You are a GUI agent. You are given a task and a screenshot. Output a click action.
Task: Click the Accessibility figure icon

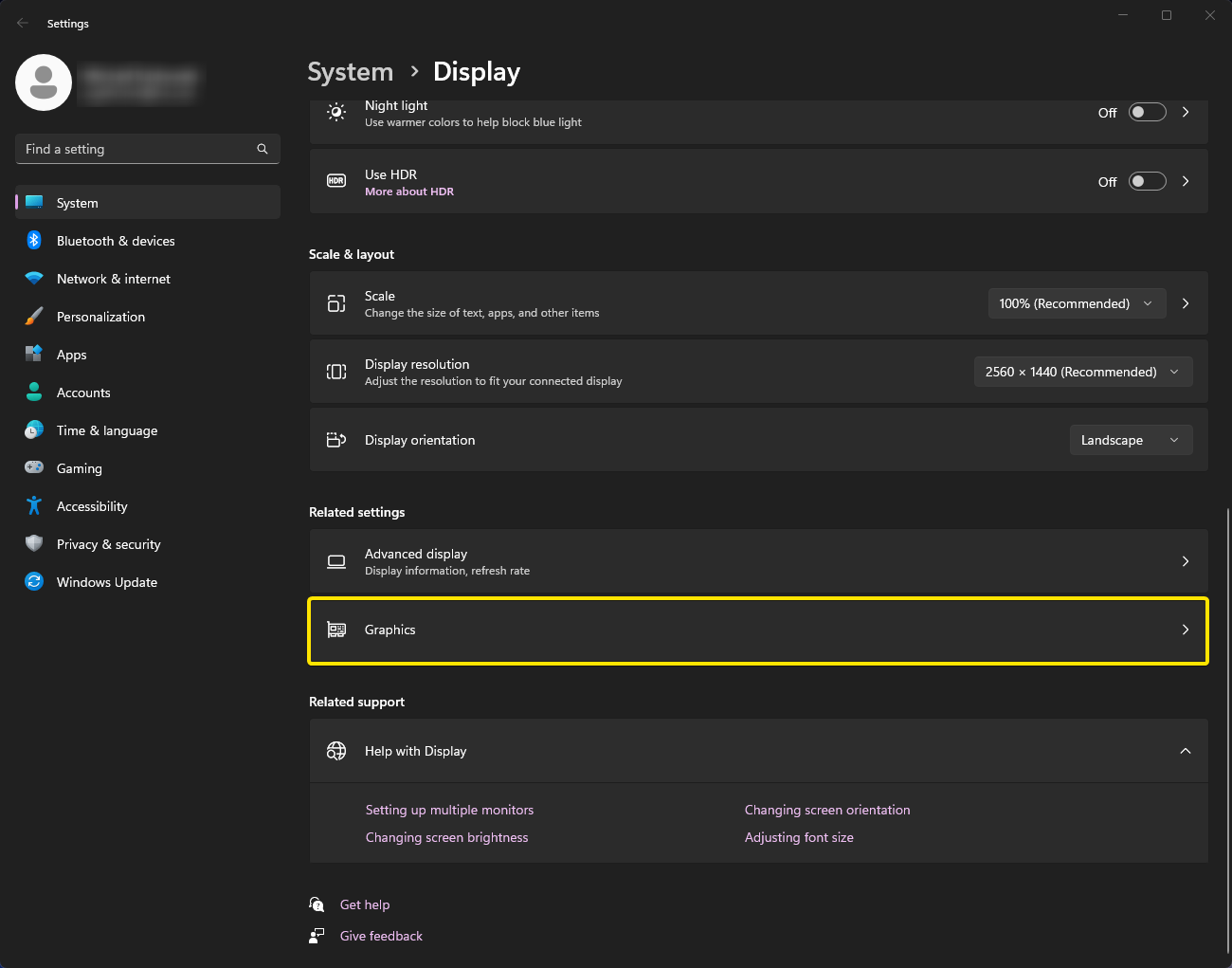(34, 506)
